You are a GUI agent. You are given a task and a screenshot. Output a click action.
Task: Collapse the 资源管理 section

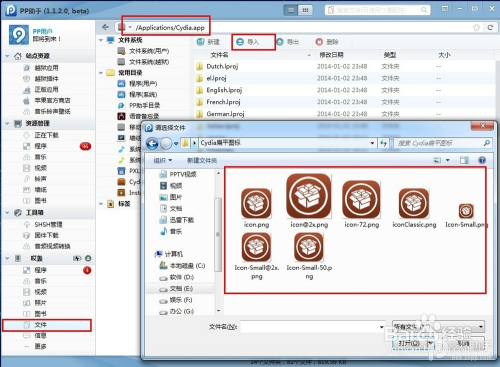(x=7, y=124)
